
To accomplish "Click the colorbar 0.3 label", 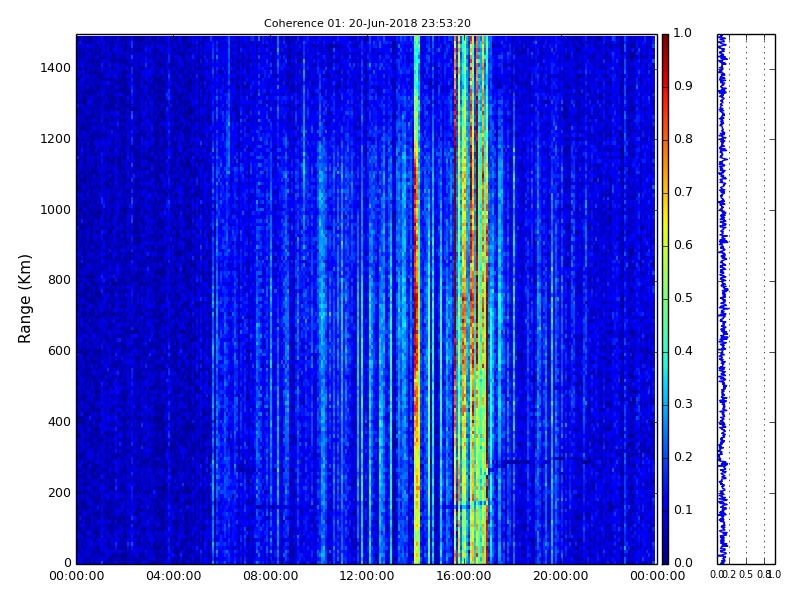I will coord(683,404).
